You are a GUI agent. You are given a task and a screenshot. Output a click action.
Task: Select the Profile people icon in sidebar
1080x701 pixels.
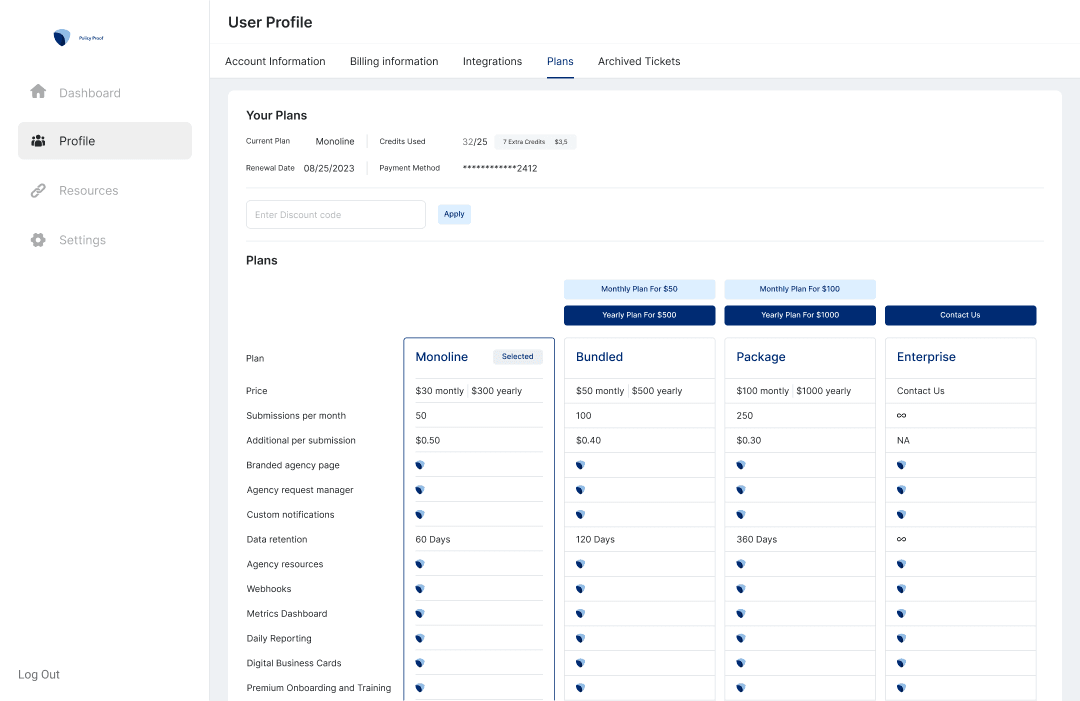[x=38, y=140]
